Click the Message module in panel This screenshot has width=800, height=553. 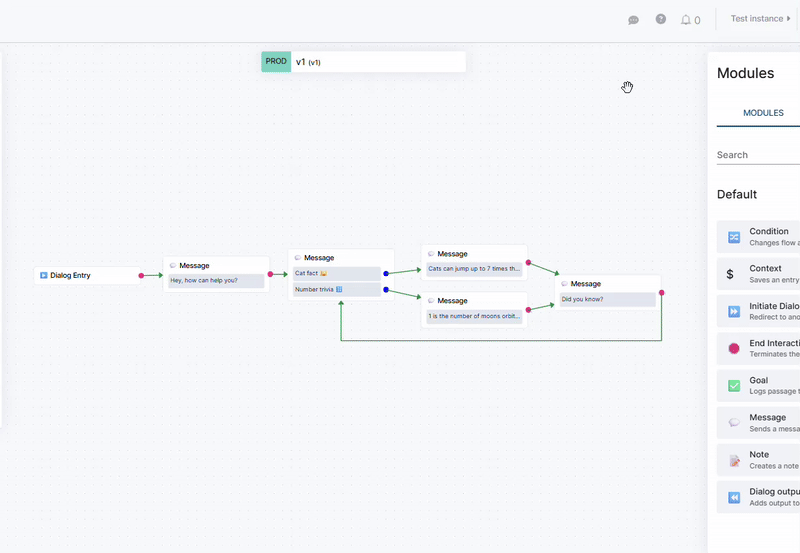point(762,422)
